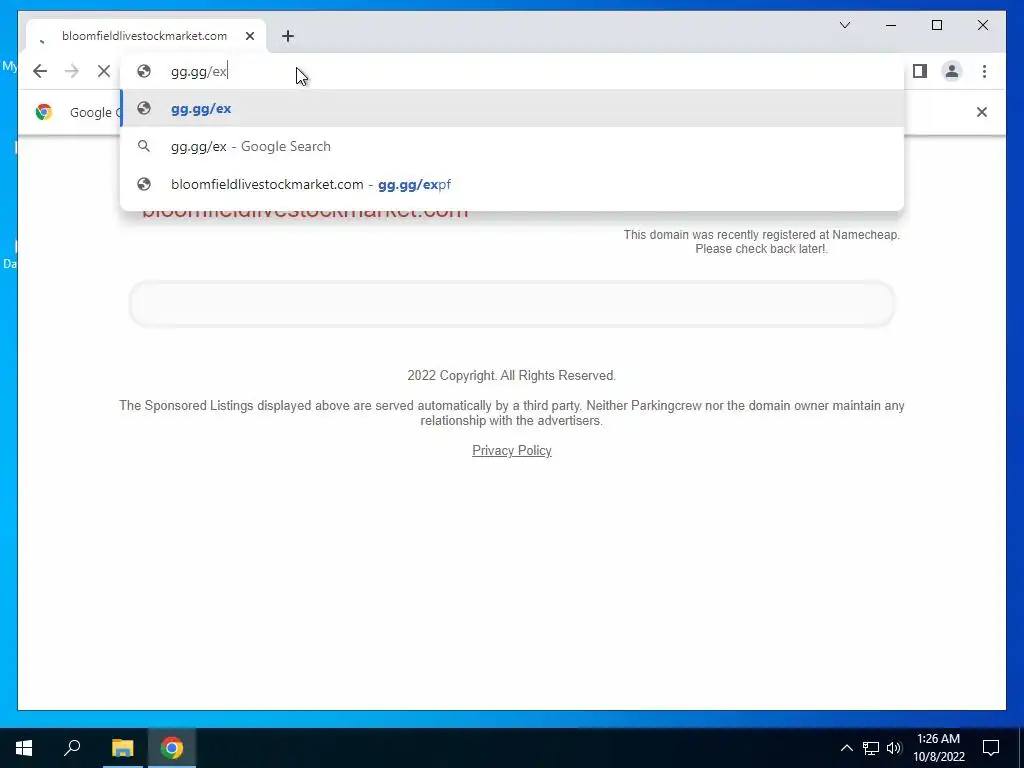Click Chrome icon in the taskbar
Screen dimensions: 1024x768
coord(172,748)
